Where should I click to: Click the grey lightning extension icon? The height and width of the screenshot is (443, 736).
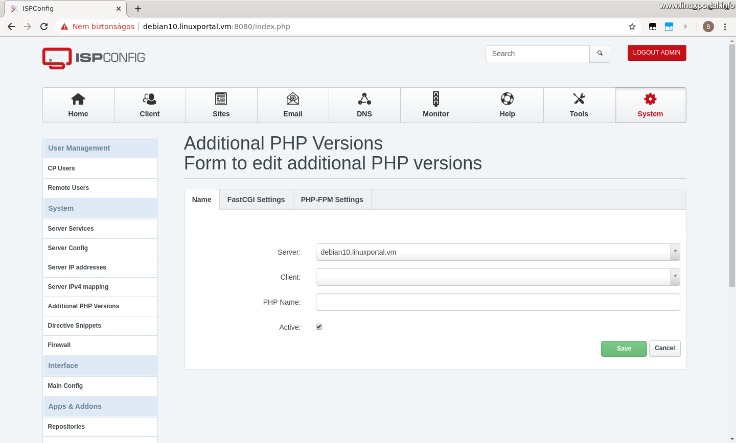[685, 27]
